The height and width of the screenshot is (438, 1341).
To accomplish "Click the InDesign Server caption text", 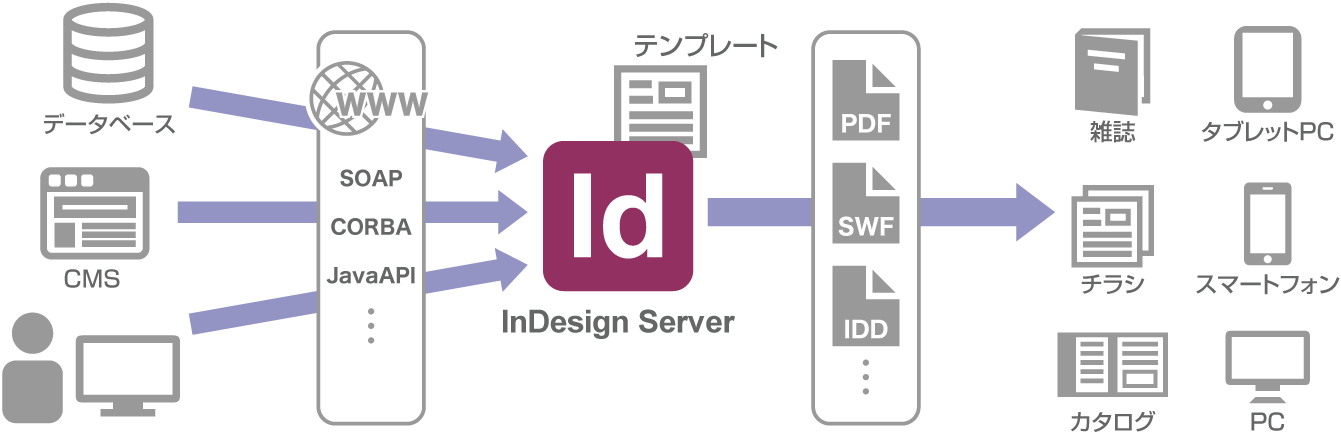I will pos(617,323).
